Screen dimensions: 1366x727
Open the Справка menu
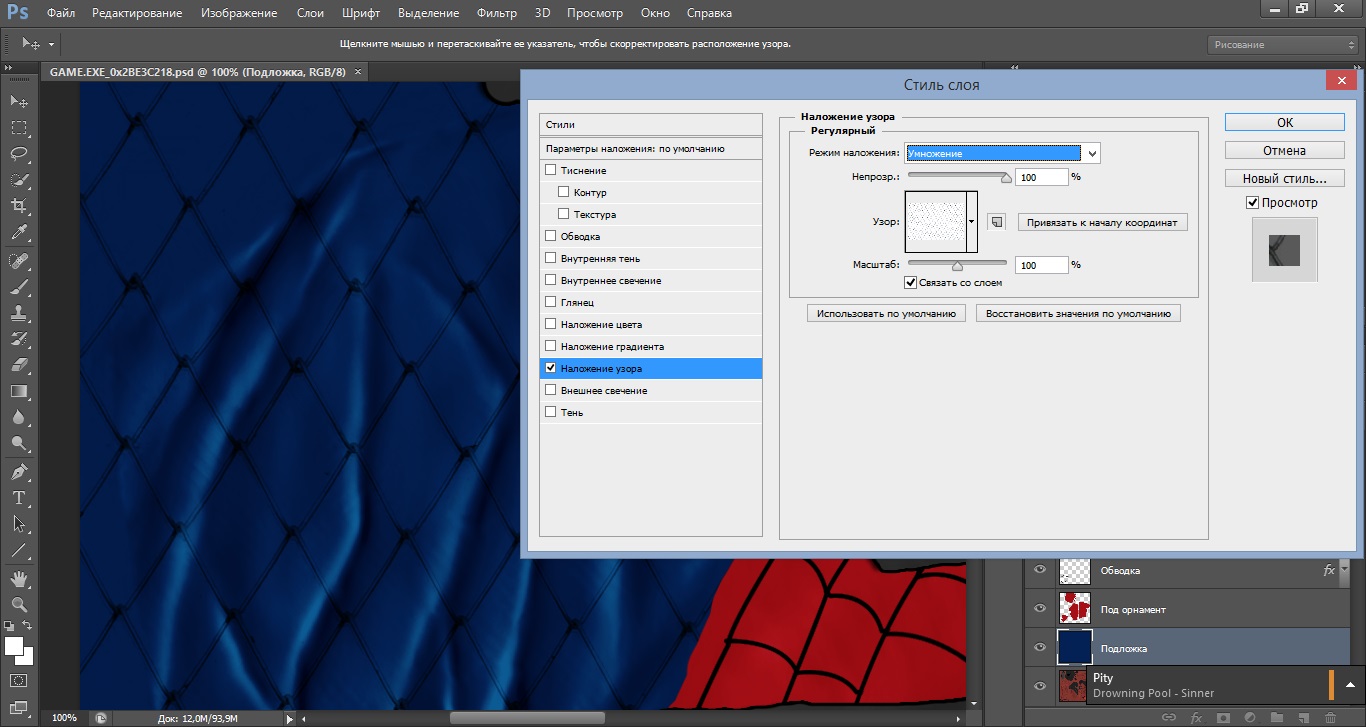point(709,13)
